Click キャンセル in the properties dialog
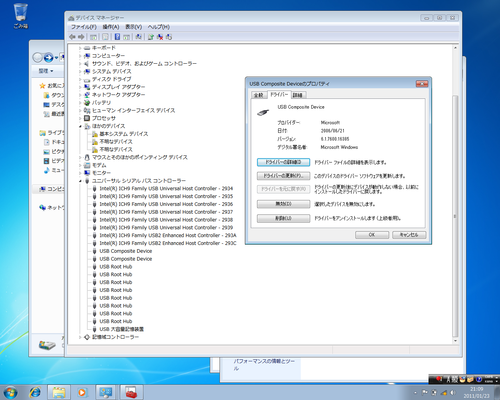The image size is (500, 400). [x=409, y=235]
